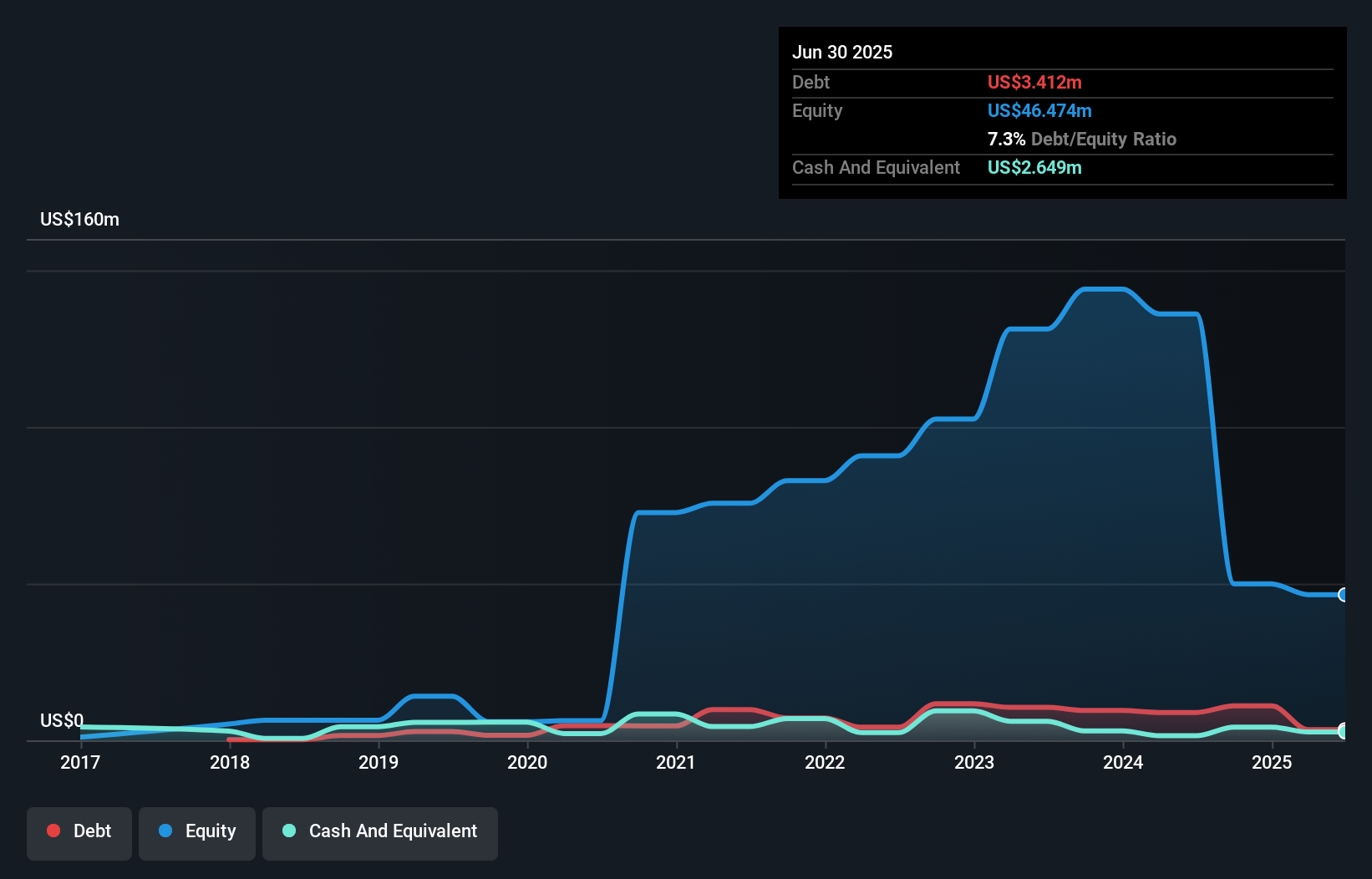This screenshot has height=879, width=1372.
Task: Click the teal US$2.649m cash value
Action: coord(1034,167)
